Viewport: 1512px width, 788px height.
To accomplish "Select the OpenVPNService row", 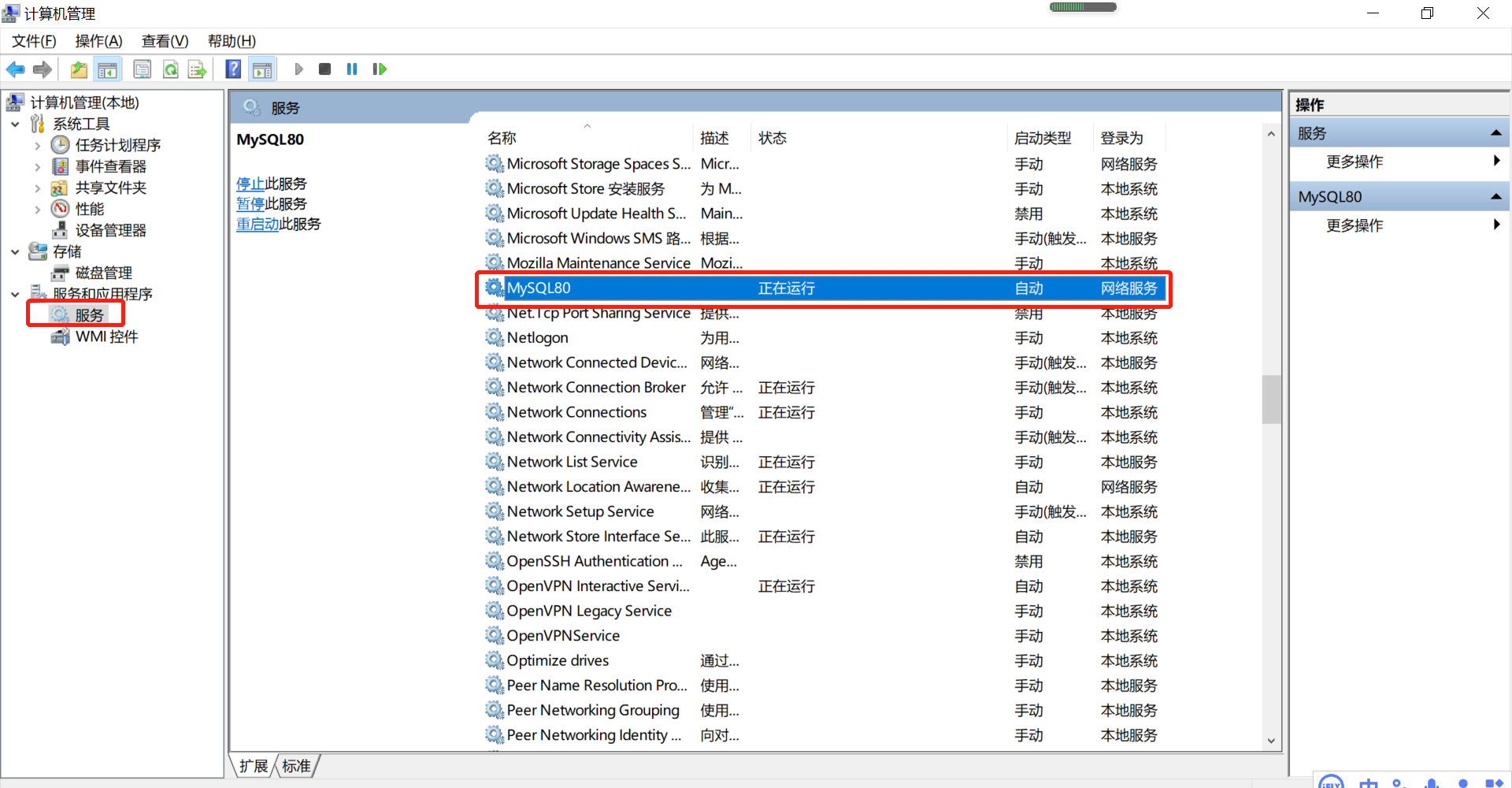I will (x=824, y=636).
